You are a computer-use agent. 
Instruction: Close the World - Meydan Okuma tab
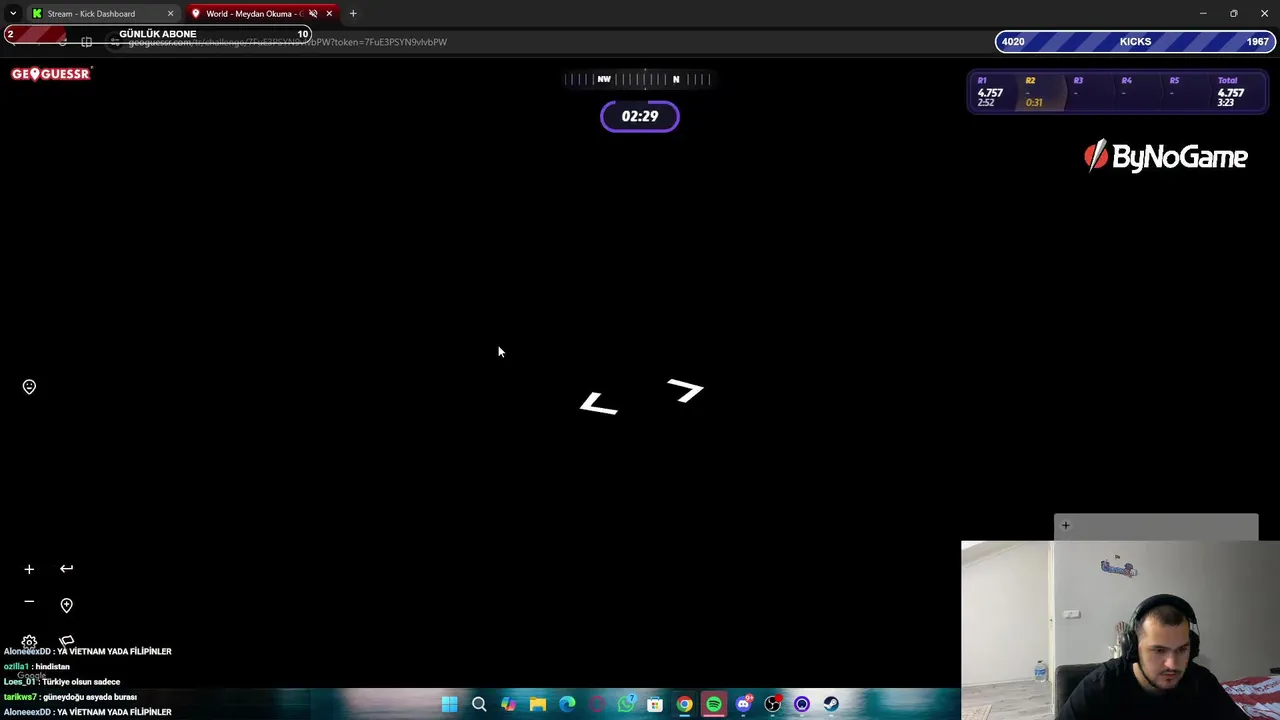click(329, 14)
